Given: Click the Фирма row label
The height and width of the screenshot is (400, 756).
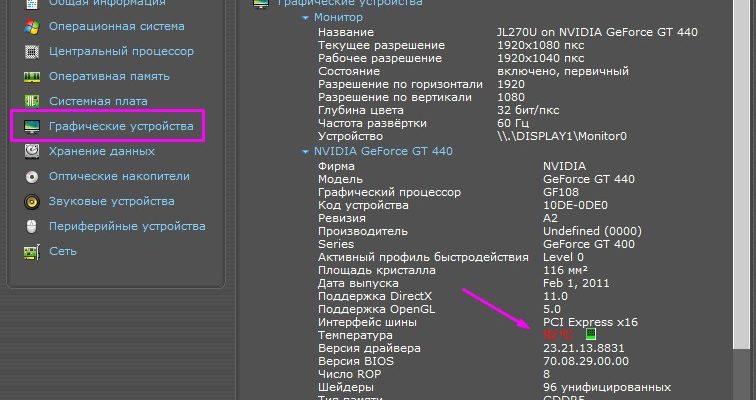Looking at the screenshot, I should pyautogui.click(x=336, y=166).
